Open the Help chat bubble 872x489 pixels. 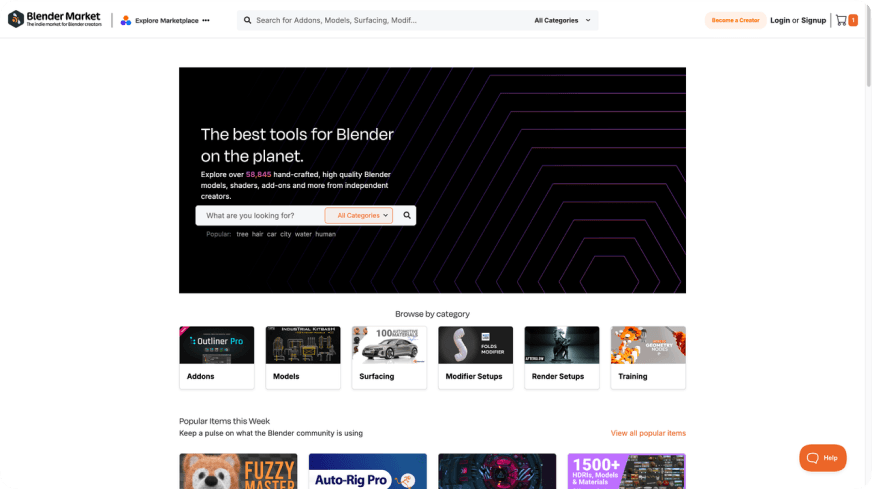coord(823,458)
